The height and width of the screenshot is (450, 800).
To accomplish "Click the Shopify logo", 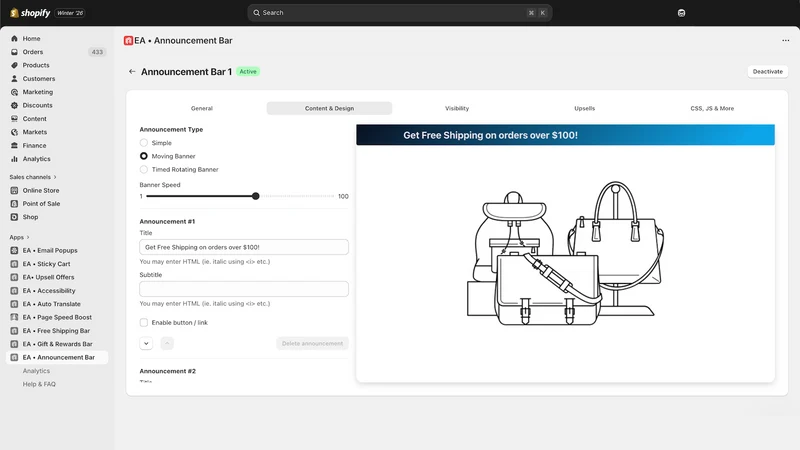I will point(30,13).
